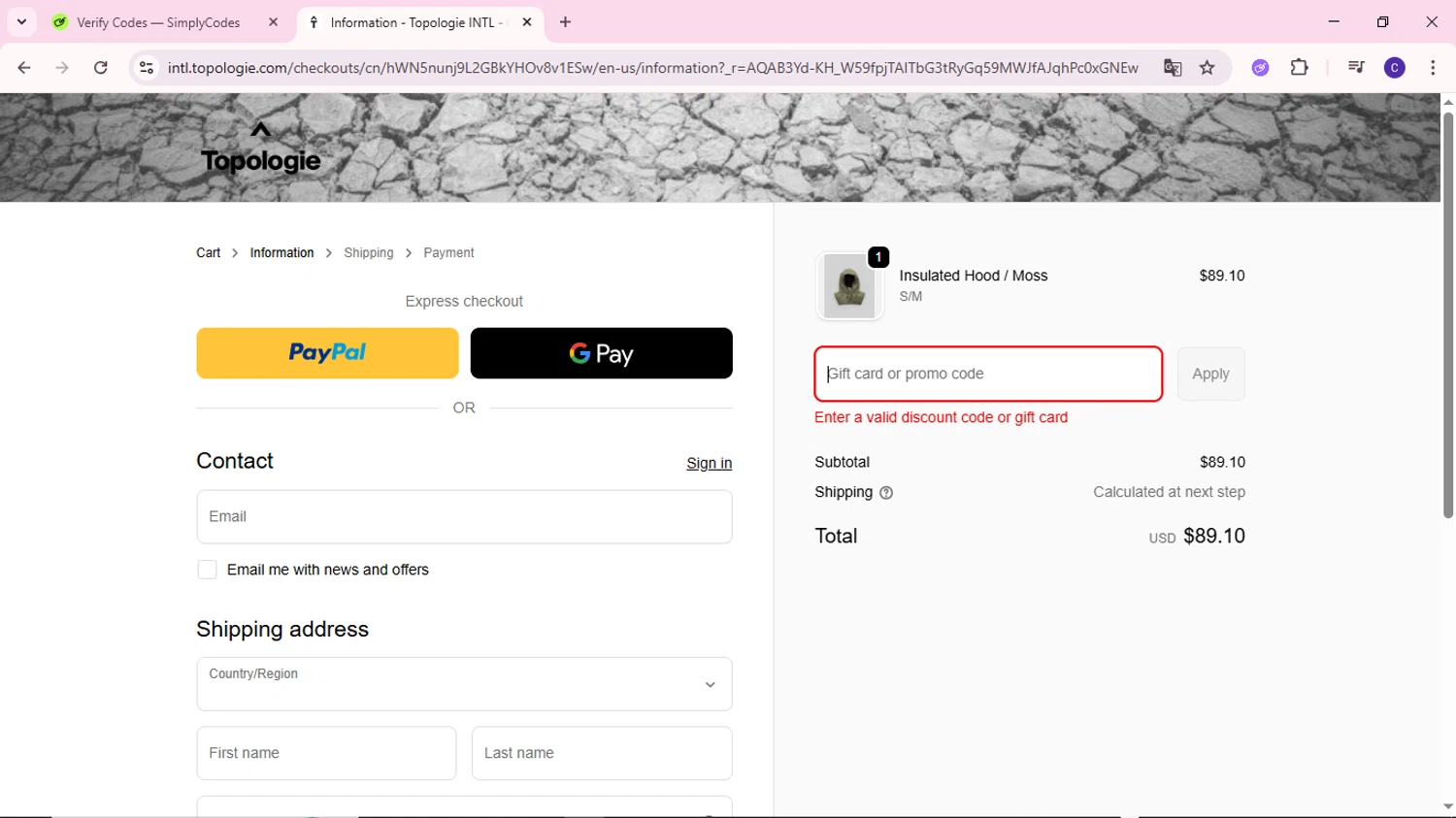Open site information icon in address bar
The height and width of the screenshot is (818, 1456).
coord(147,68)
